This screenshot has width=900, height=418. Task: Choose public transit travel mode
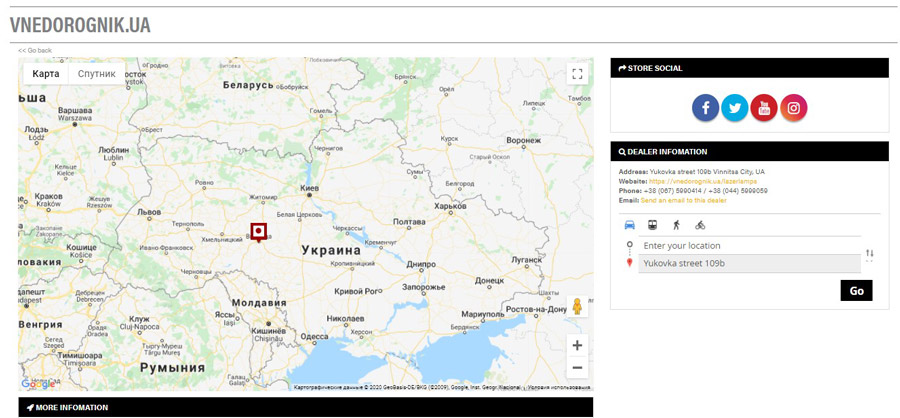coord(652,225)
